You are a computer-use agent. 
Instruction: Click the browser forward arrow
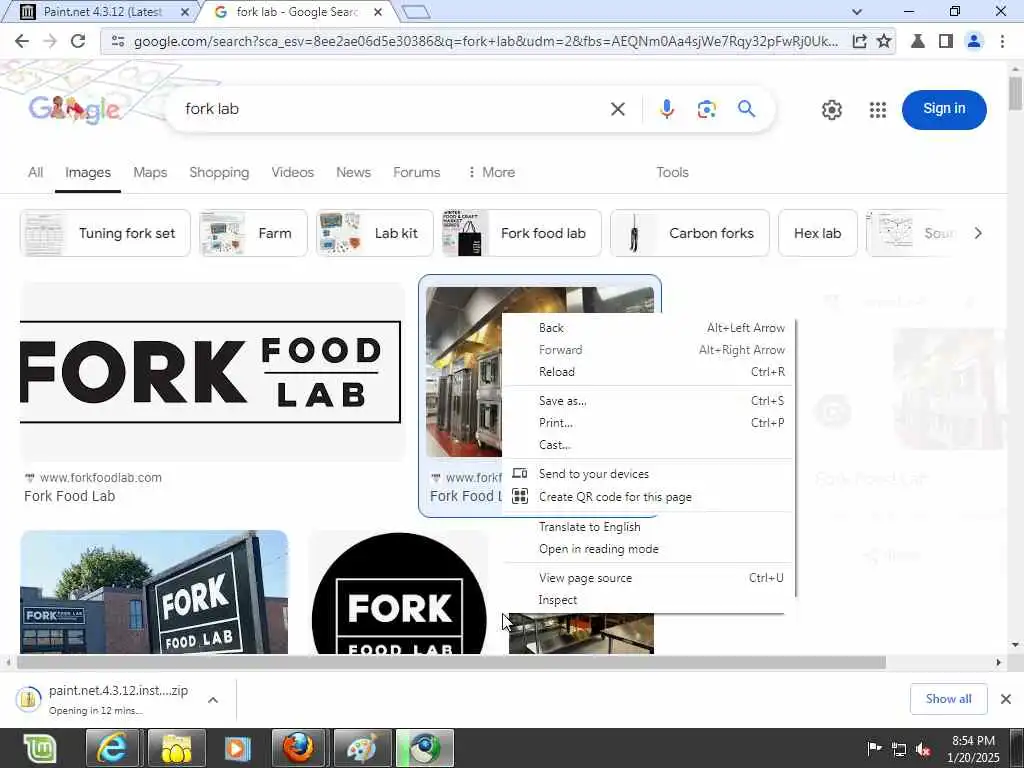pos(50,41)
